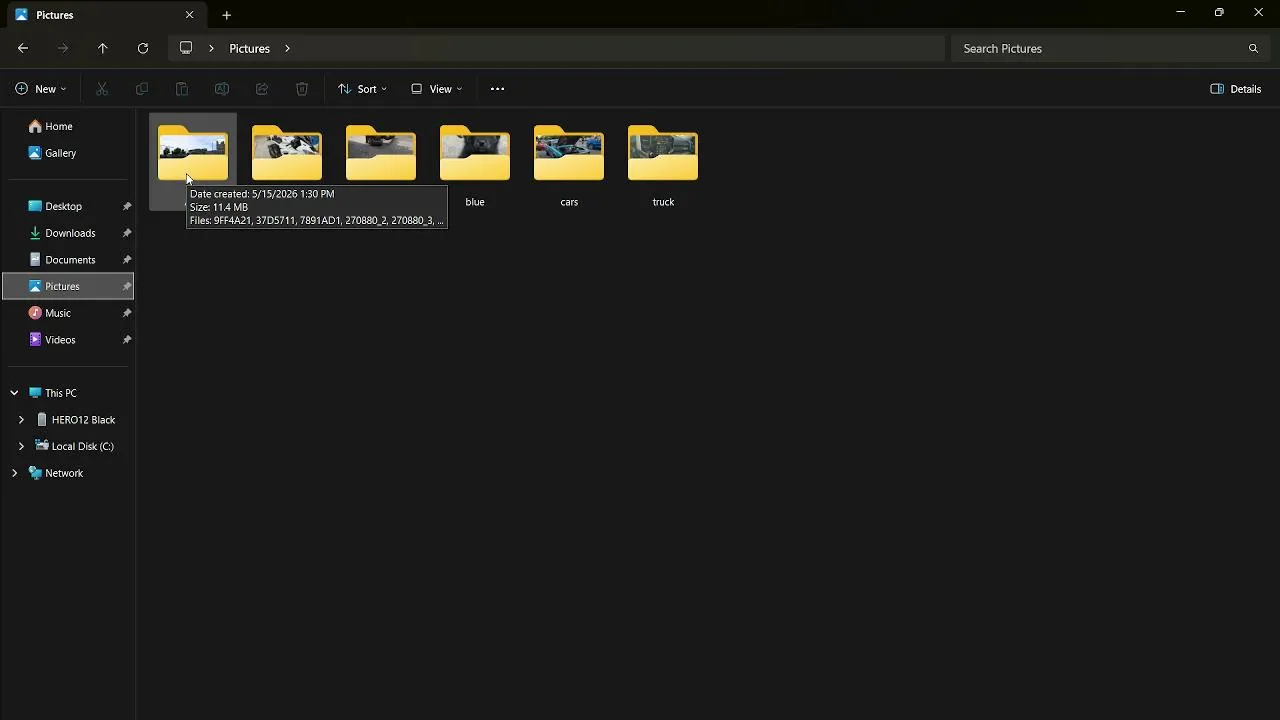Open the See more three-dots menu
1280x720 pixels.
497,89
